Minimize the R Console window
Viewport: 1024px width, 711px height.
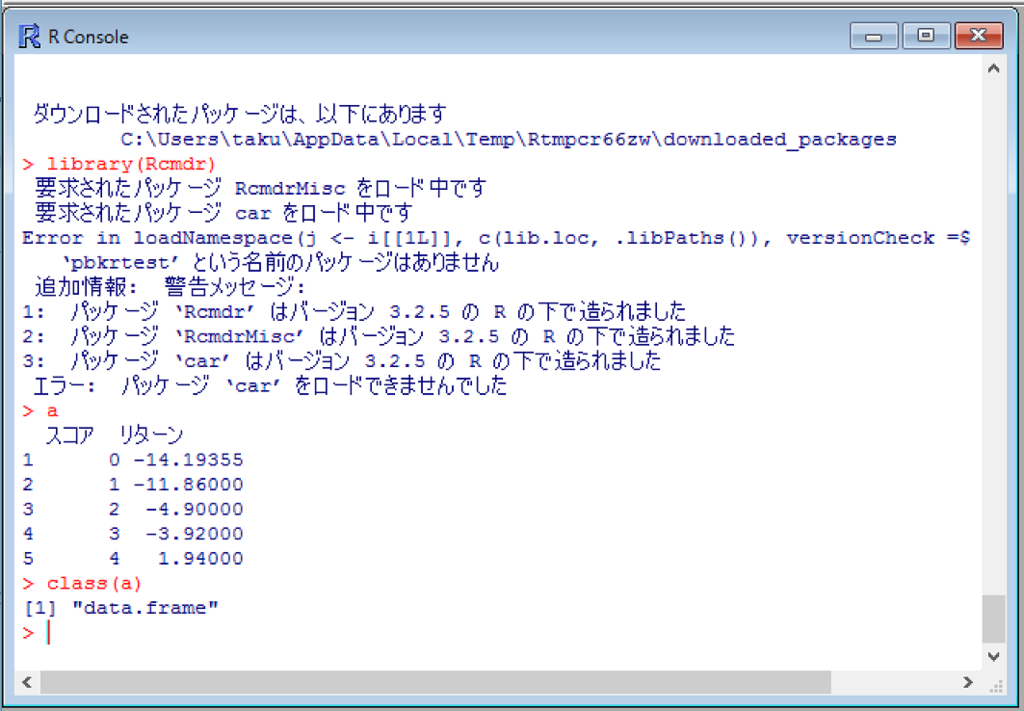[x=874, y=36]
